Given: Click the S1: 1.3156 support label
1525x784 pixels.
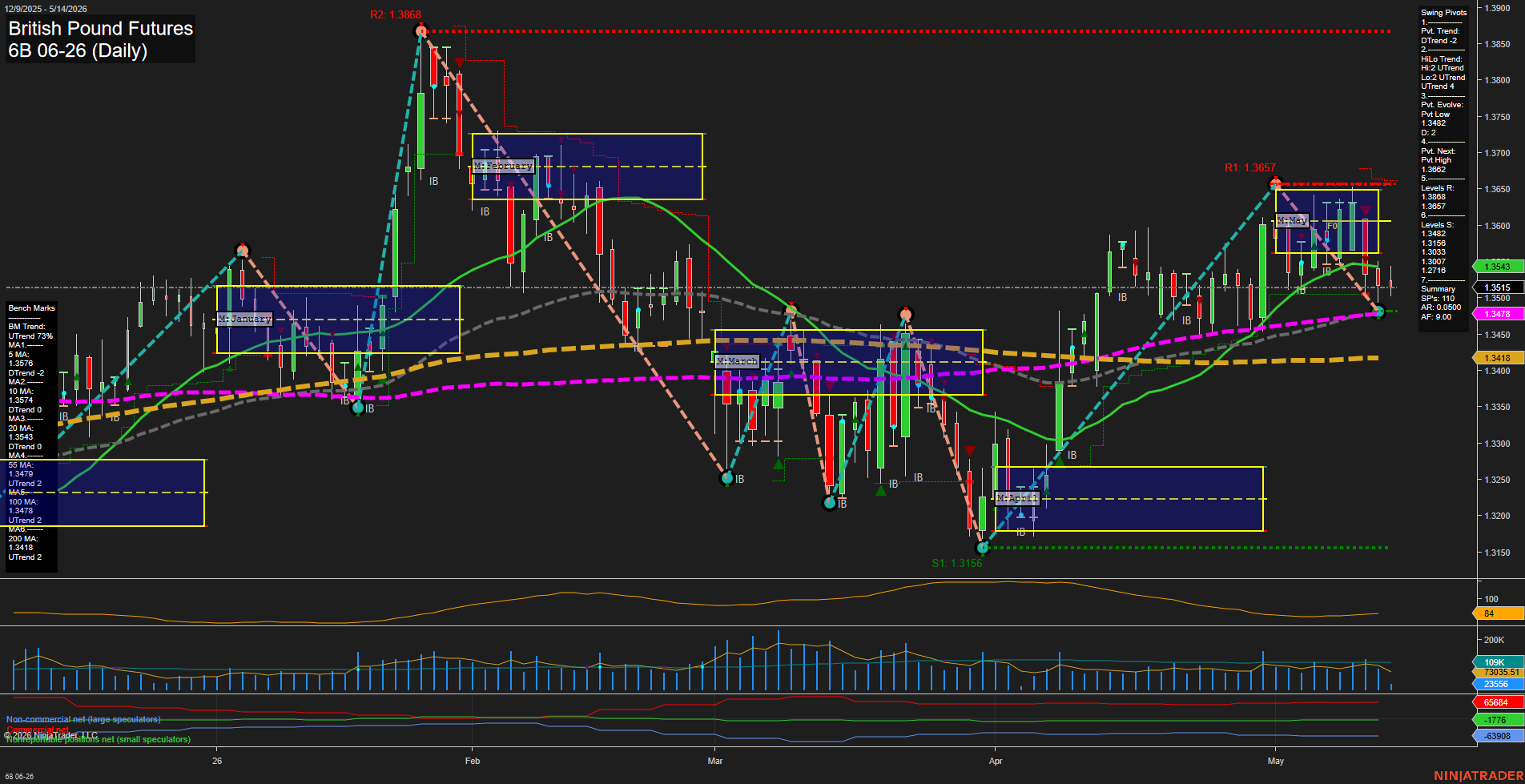Looking at the screenshot, I should (x=956, y=563).
